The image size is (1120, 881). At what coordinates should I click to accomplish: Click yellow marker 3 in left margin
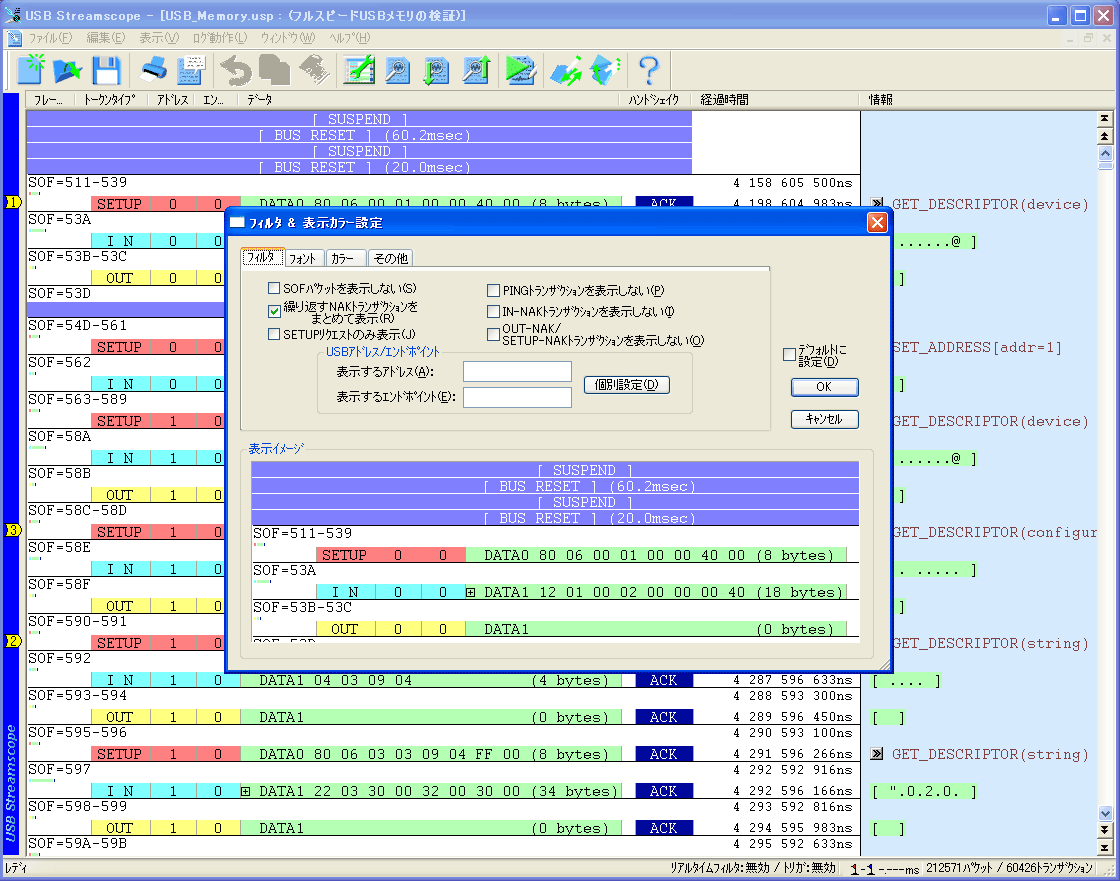tap(13, 530)
